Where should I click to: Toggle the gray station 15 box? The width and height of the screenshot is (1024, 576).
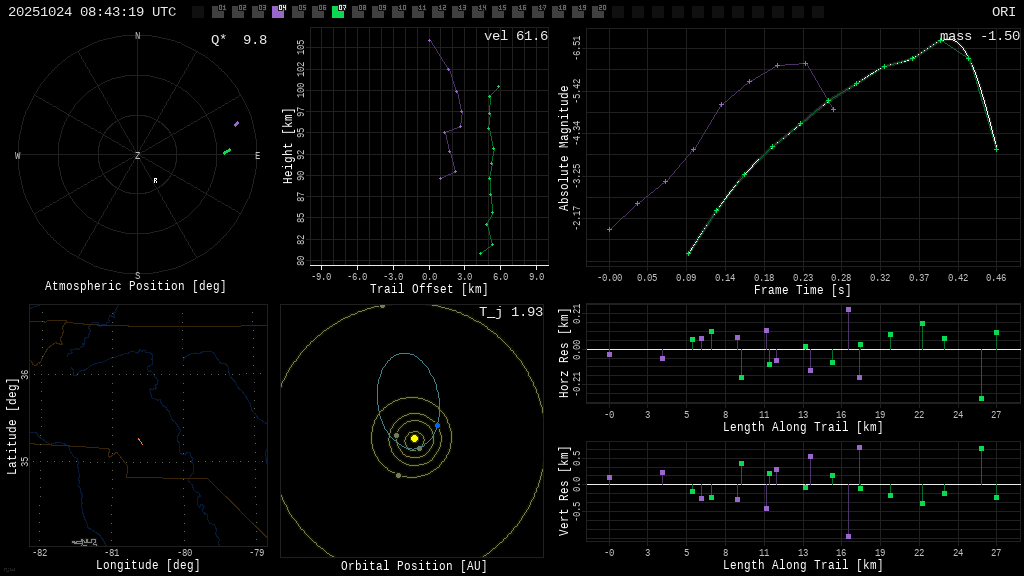tap(498, 12)
